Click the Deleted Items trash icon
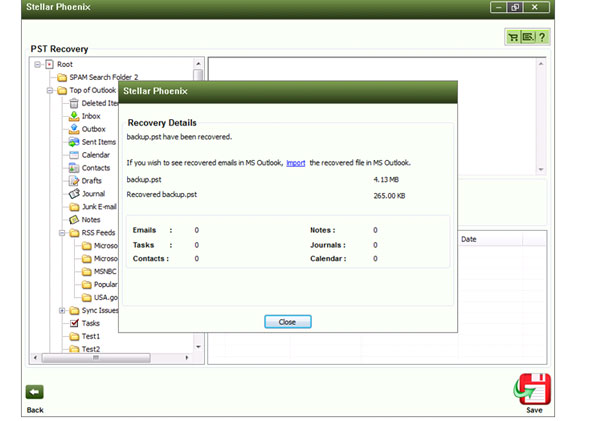 tap(74, 103)
